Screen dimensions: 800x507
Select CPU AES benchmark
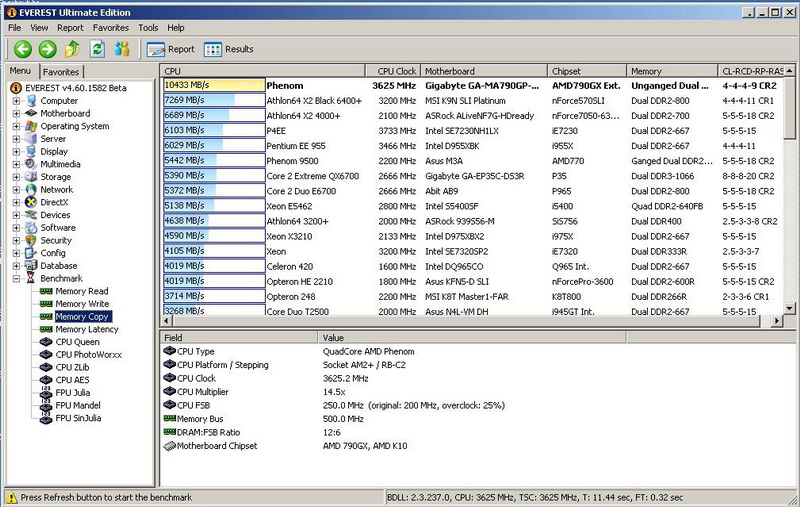point(72,380)
